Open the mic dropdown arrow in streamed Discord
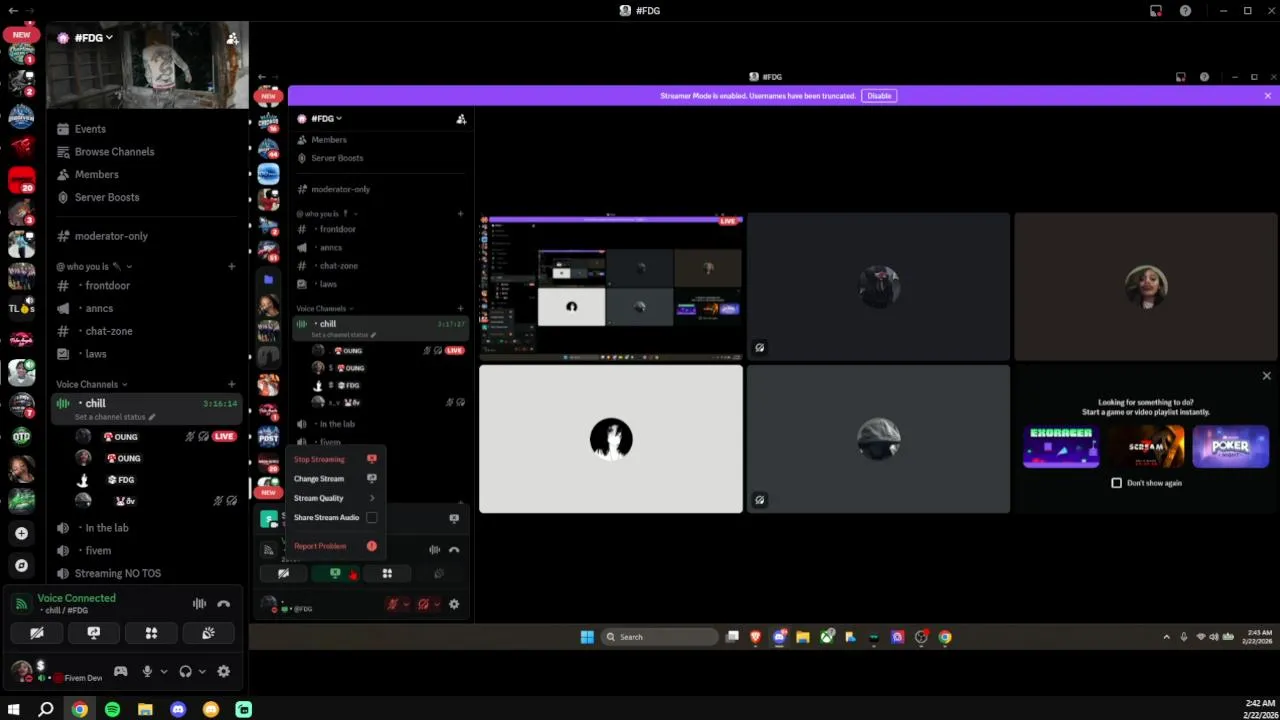 click(x=405, y=604)
